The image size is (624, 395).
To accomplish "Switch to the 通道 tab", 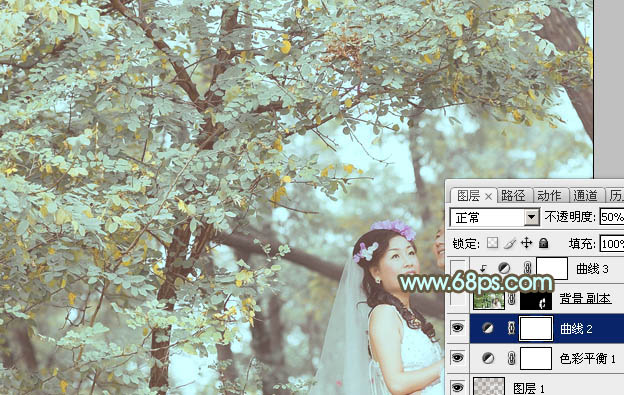I will pyautogui.click(x=585, y=195).
